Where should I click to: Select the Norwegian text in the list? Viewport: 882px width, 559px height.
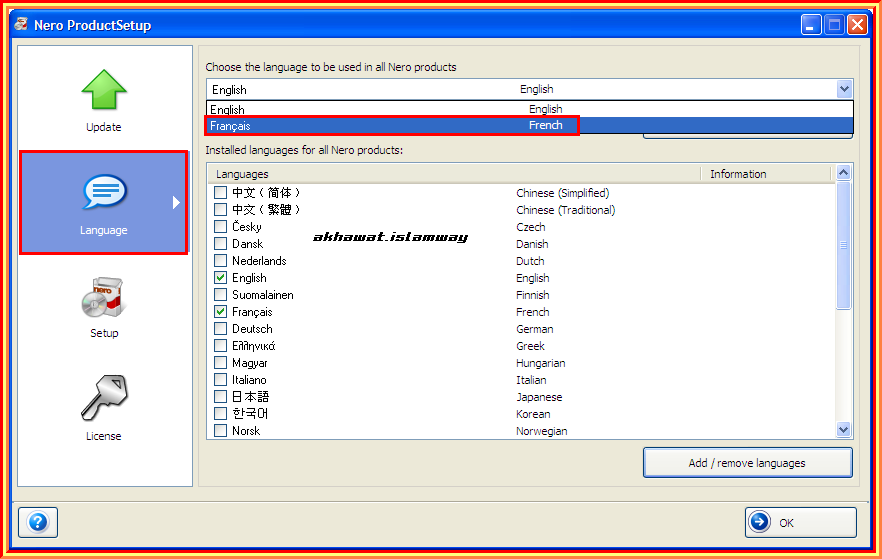(x=542, y=431)
